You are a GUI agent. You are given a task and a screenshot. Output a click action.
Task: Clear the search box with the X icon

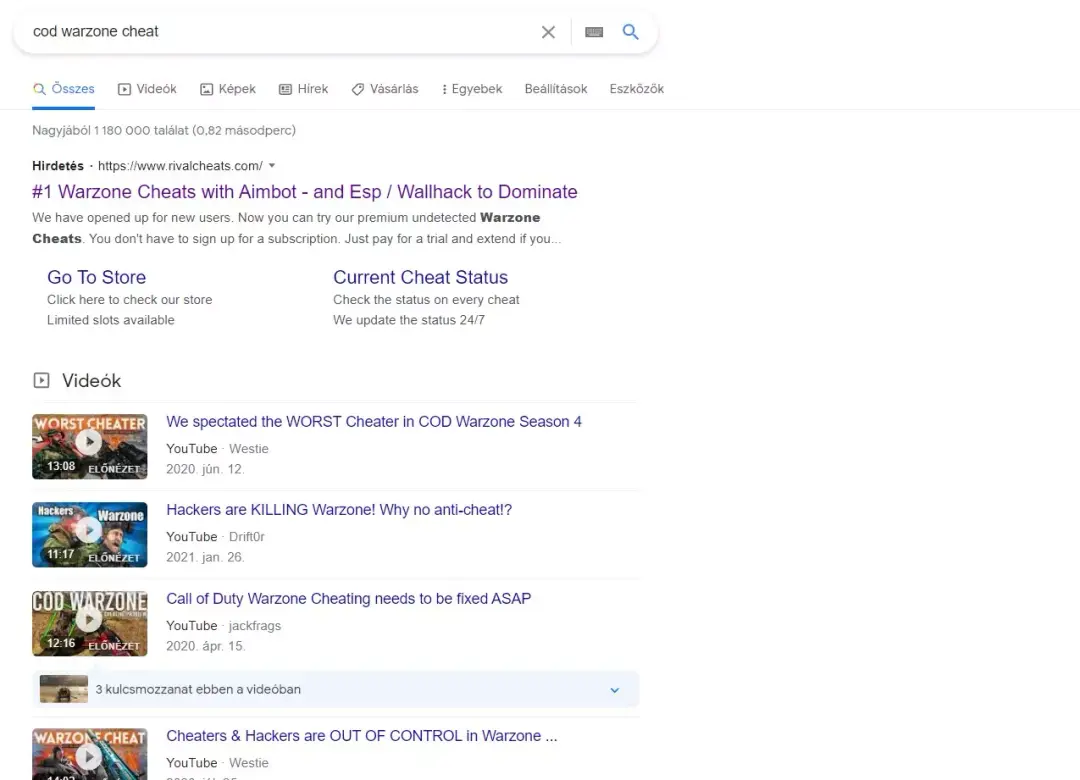pos(548,32)
